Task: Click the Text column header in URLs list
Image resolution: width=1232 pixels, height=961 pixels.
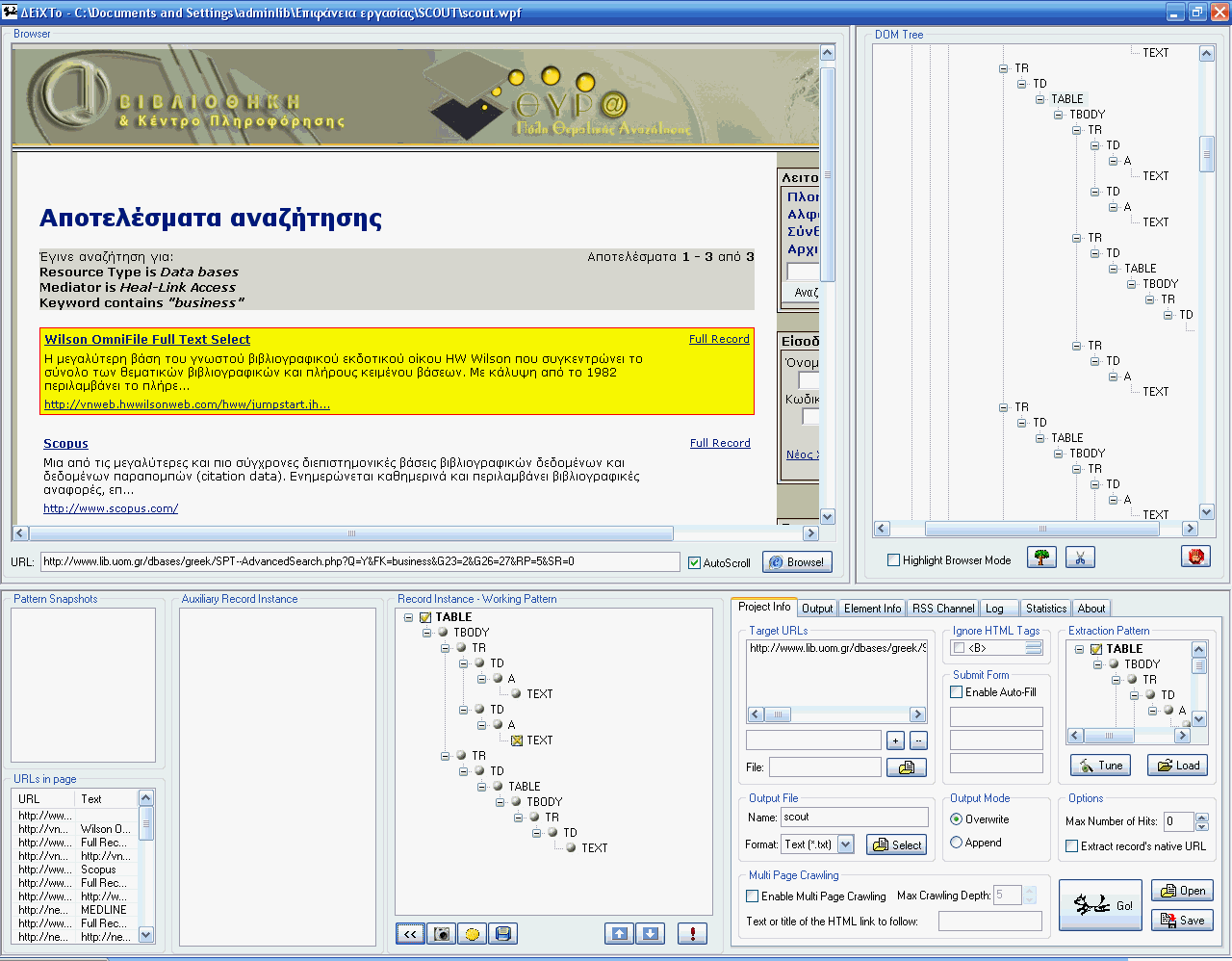Action: 107,799
